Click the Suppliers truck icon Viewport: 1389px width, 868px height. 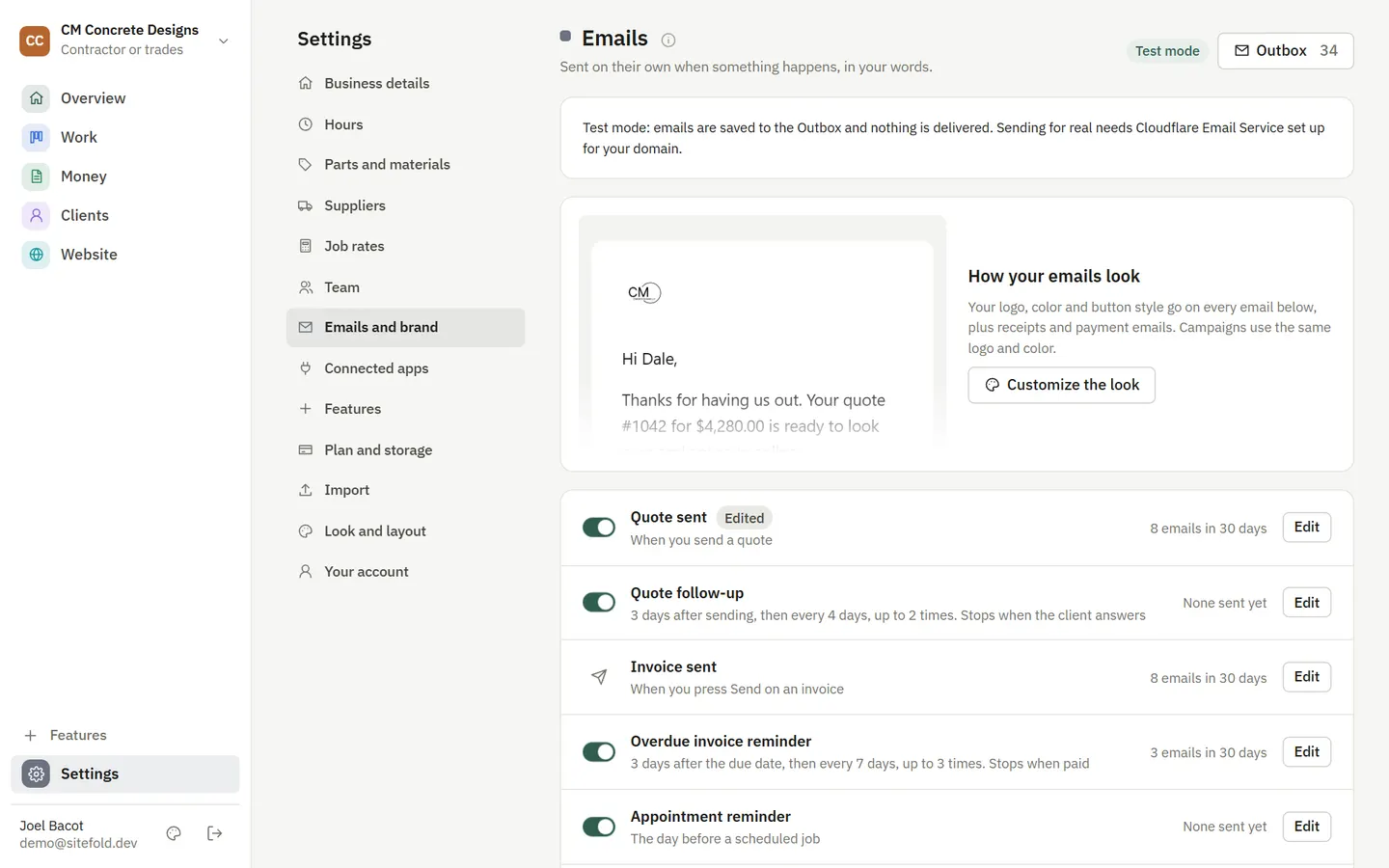point(306,205)
